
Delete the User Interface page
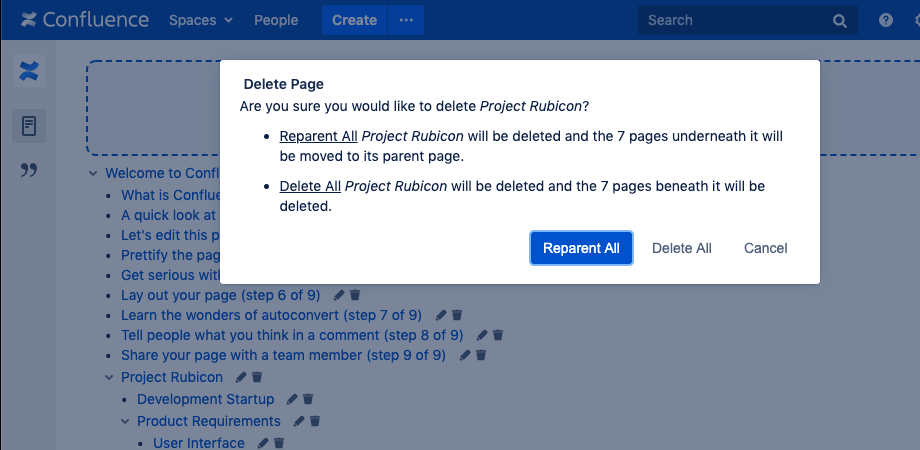tap(279, 443)
